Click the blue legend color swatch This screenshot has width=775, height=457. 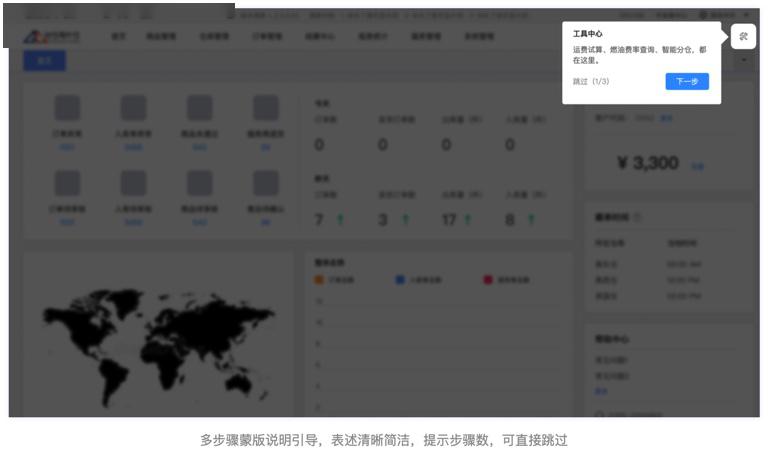[400, 280]
